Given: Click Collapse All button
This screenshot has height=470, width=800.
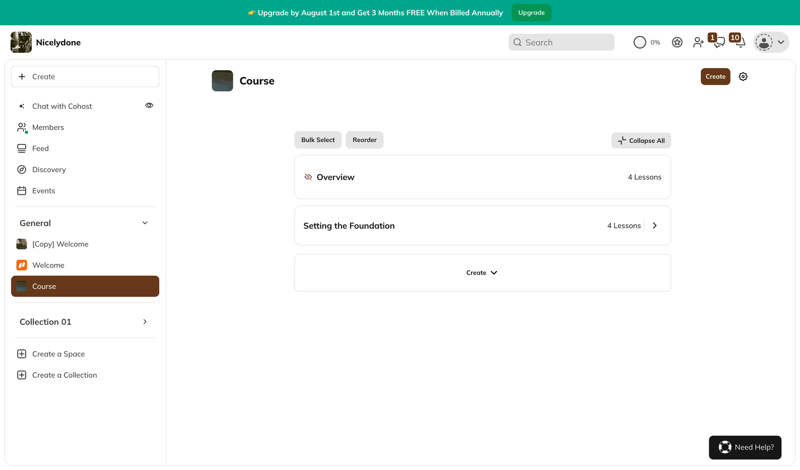Looking at the screenshot, I should (x=641, y=140).
